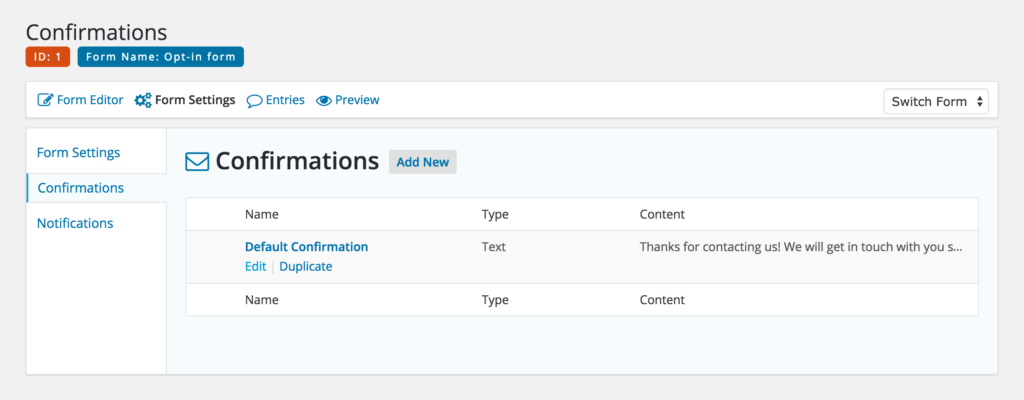Image resolution: width=1024 pixels, height=400 pixels.
Task: Click Edit under Default Confirmation
Action: (x=255, y=267)
